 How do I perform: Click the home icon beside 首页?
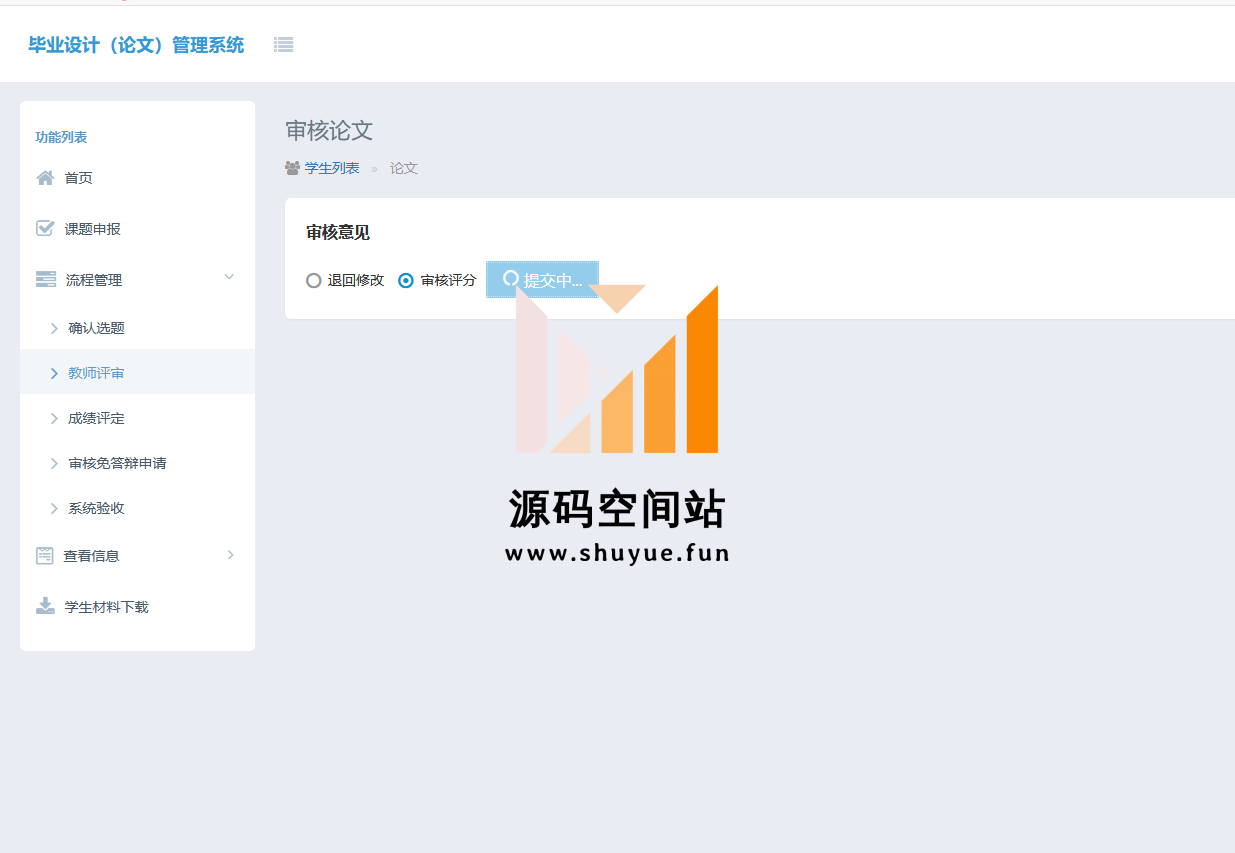pyautogui.click(x=45, y=178)
